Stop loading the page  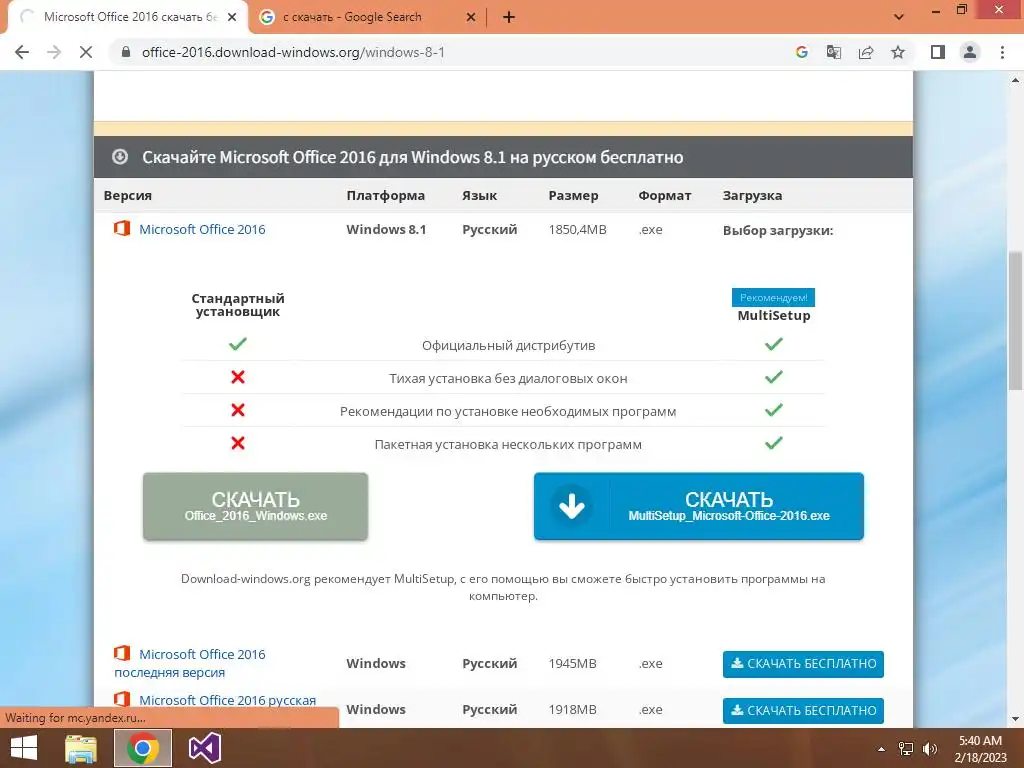pyautogui.click(x=86, y=52)
